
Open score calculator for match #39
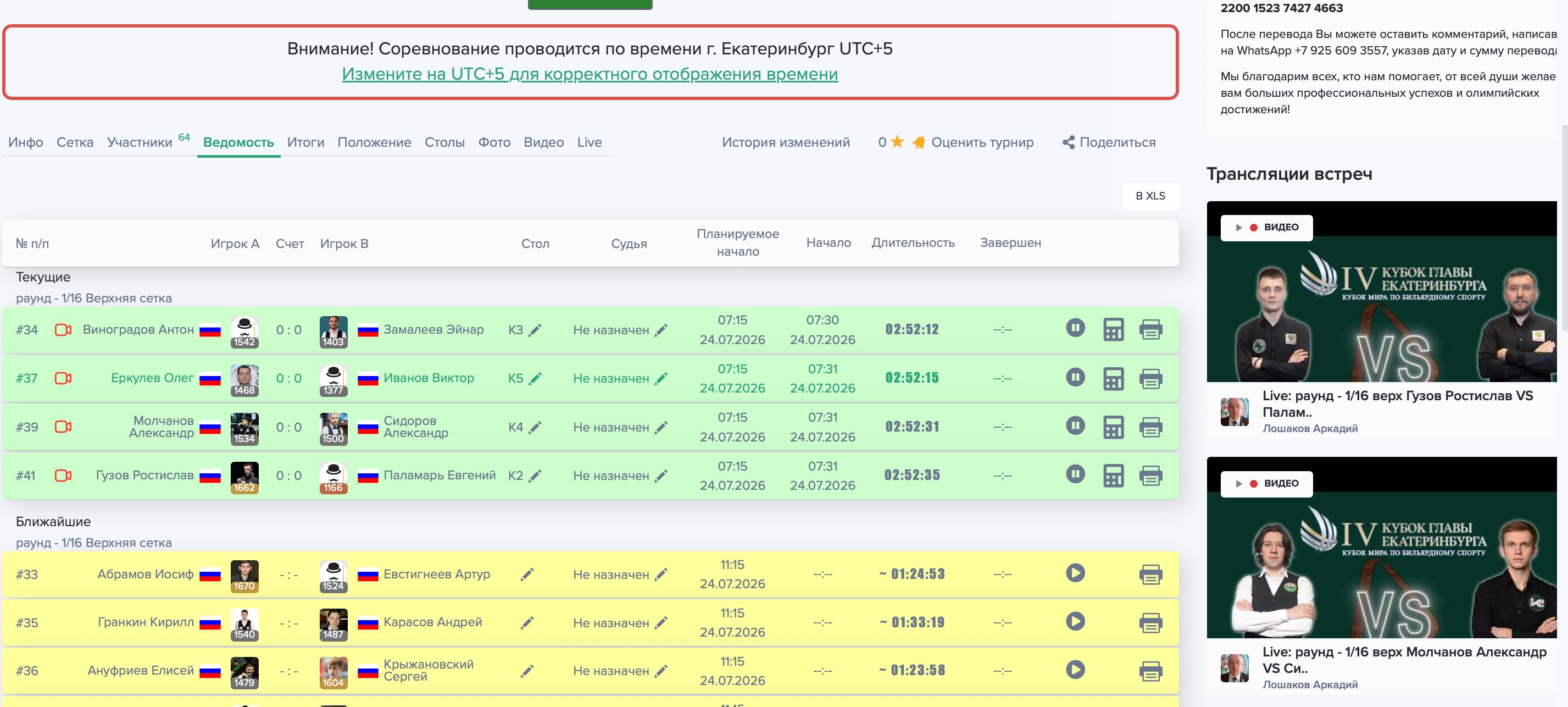click(1113, 427)
